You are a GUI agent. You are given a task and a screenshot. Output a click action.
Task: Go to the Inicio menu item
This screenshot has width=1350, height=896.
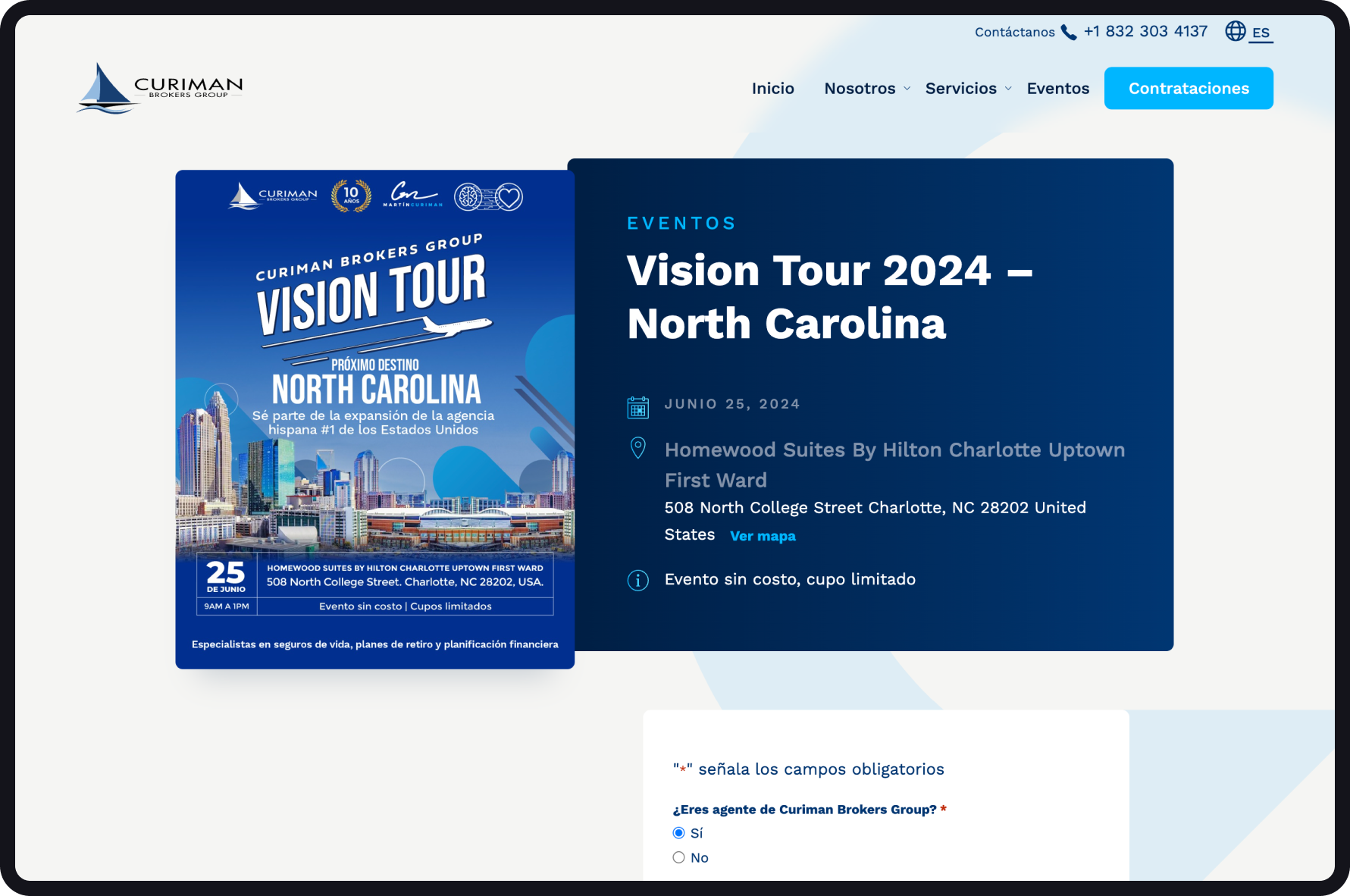click(x=772, y=88)
